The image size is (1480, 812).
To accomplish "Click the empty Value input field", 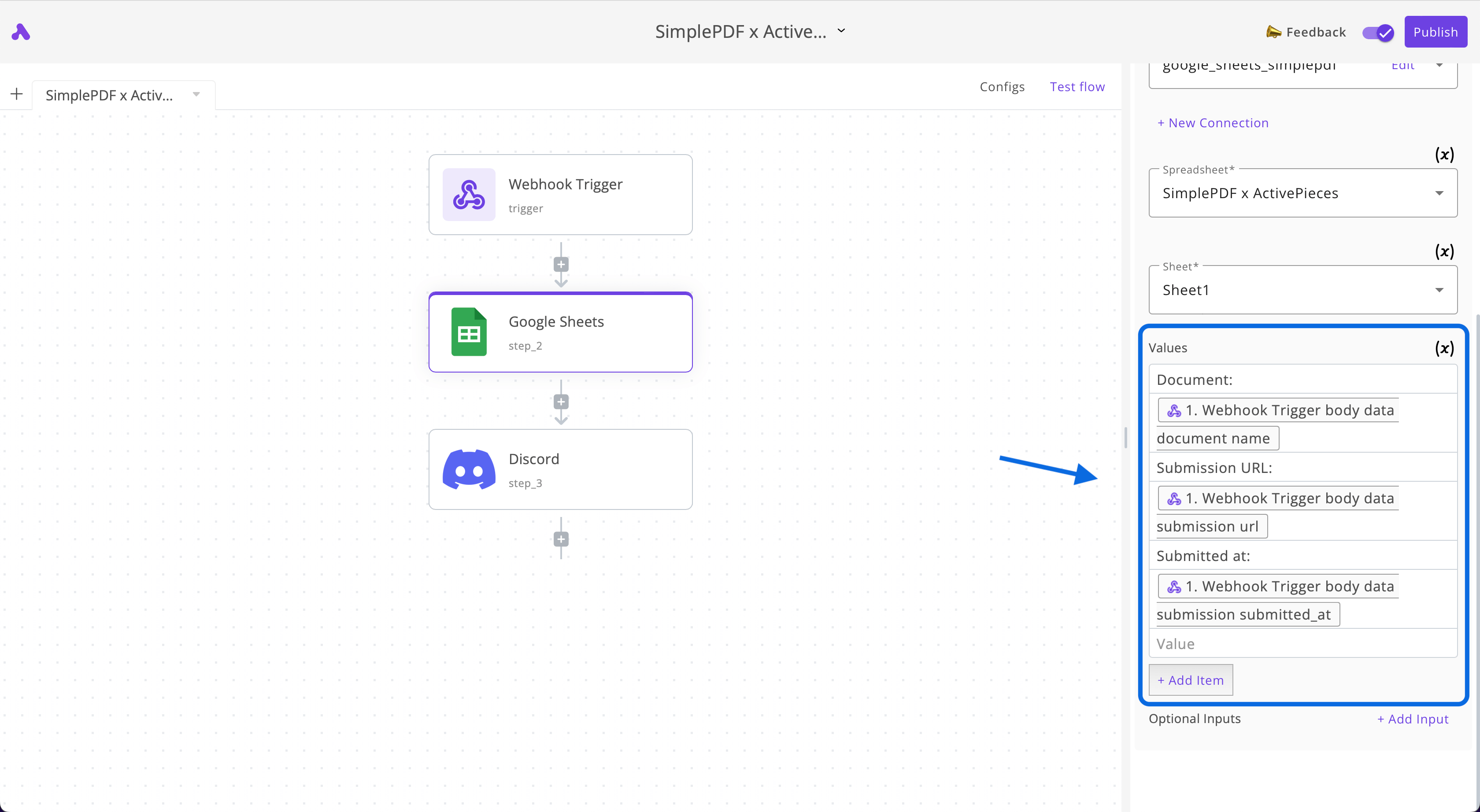I will click(1299, 643).
